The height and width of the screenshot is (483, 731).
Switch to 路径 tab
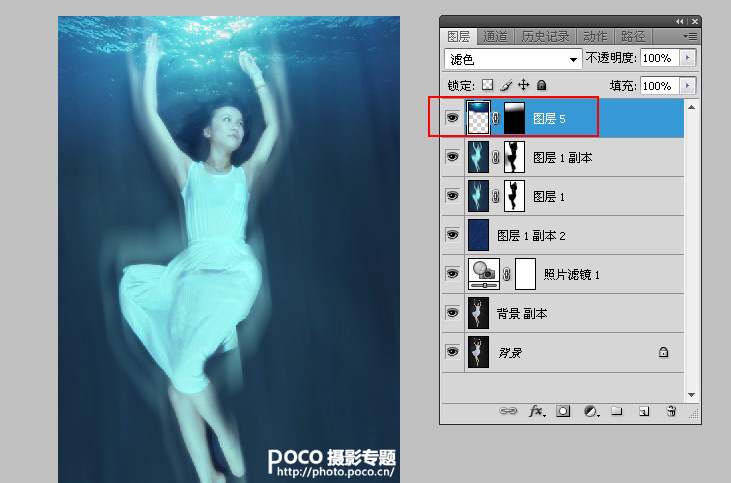coord(633,36)
